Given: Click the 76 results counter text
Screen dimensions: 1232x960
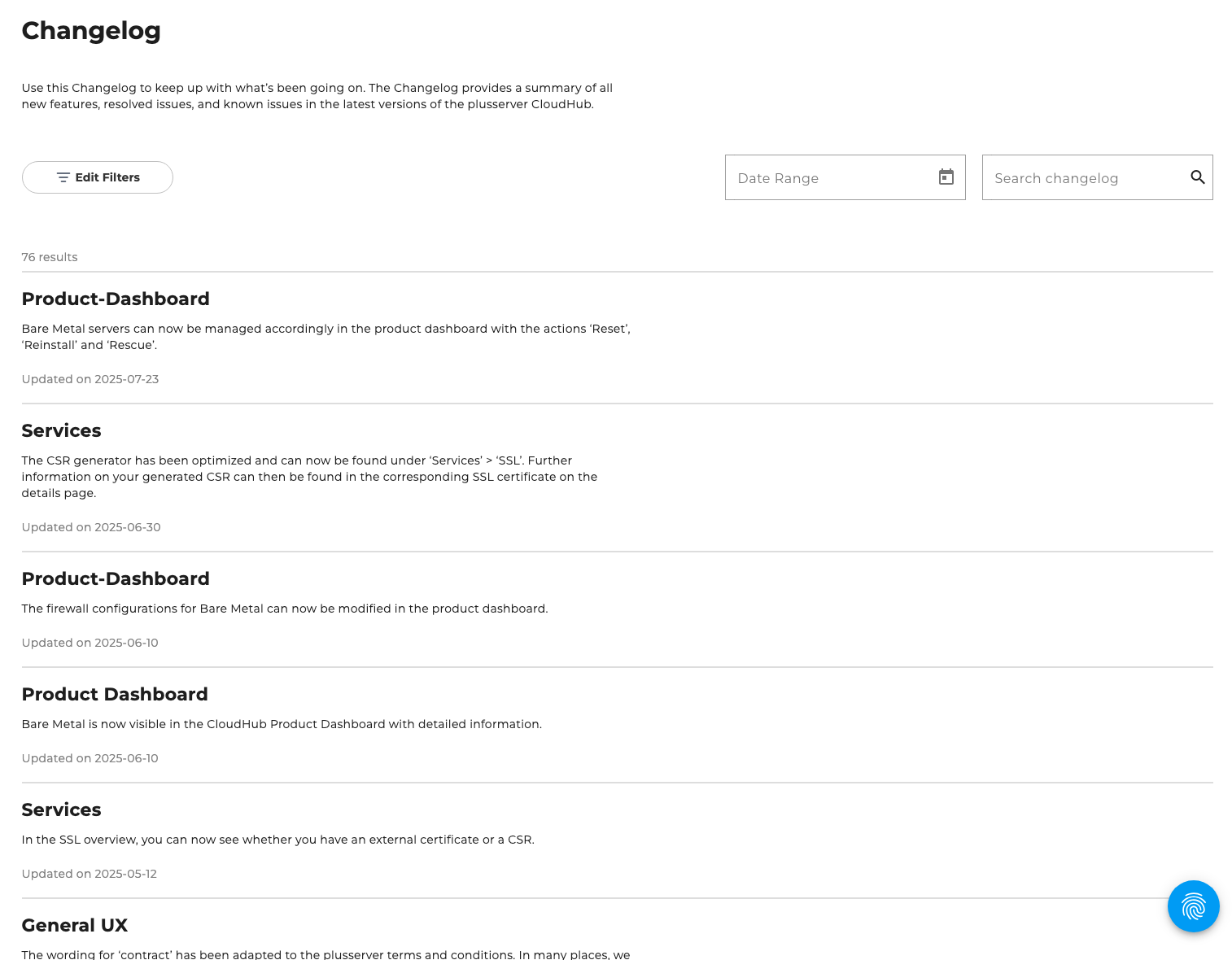Looking at the screenshot, I should coord(50,257).
